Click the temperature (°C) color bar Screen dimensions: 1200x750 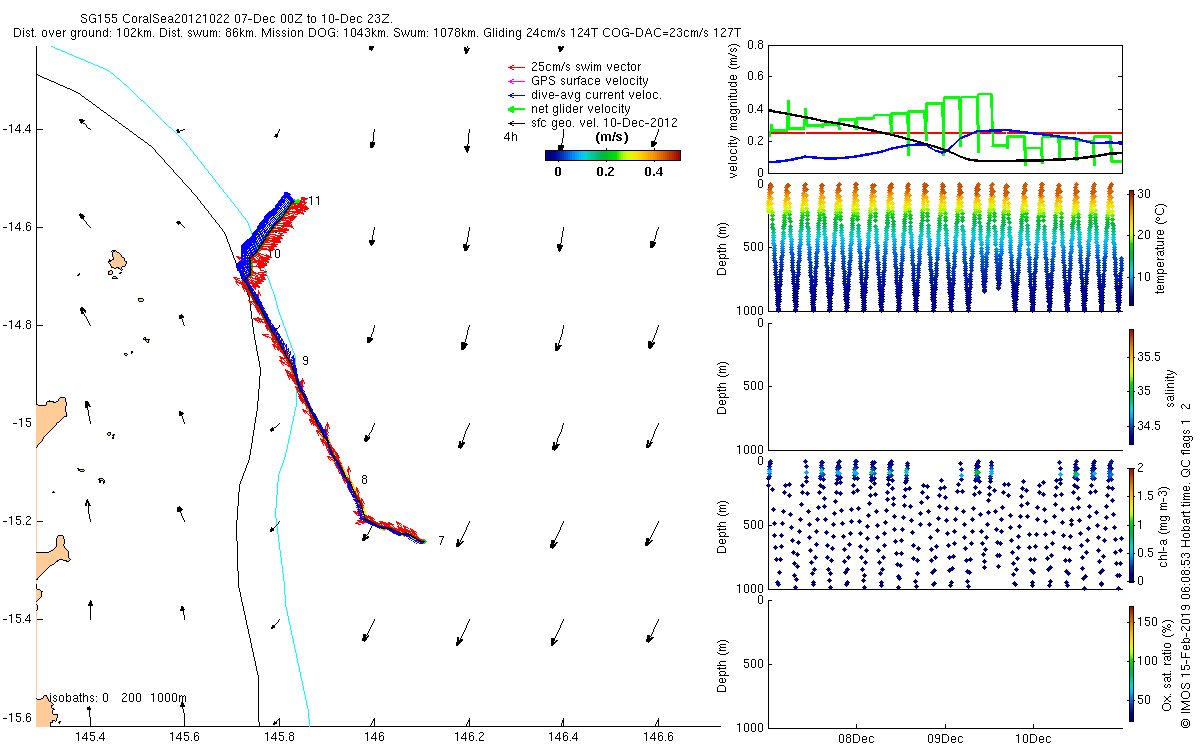1131,247
